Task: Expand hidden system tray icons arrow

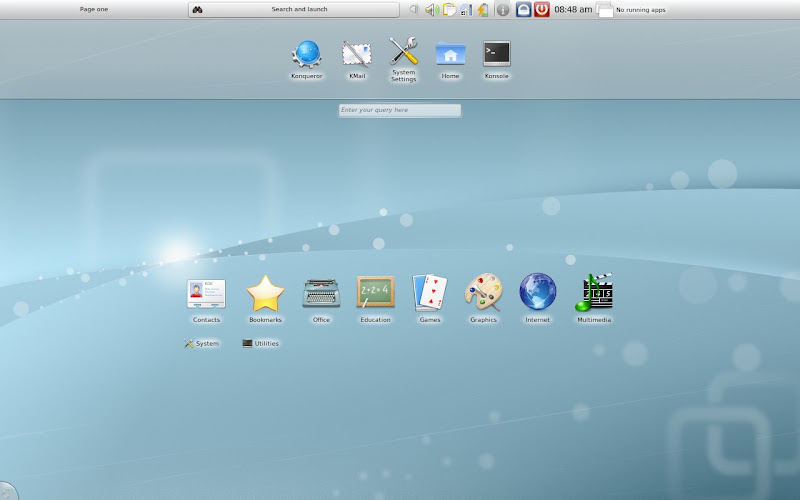Action: (x=414, y=9)
